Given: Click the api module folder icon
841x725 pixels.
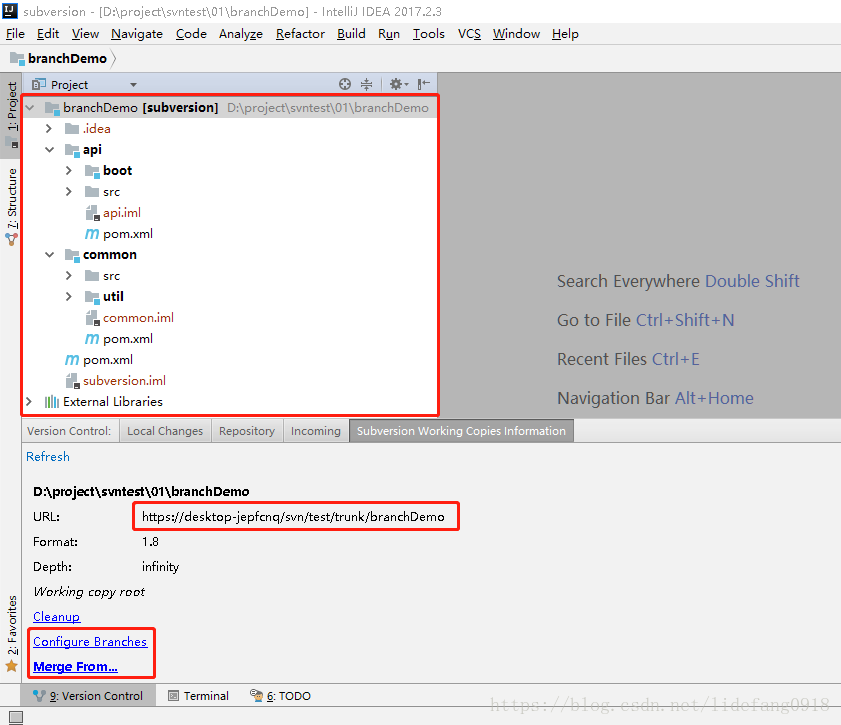Looking at the screenshot, I should [72, 150].
